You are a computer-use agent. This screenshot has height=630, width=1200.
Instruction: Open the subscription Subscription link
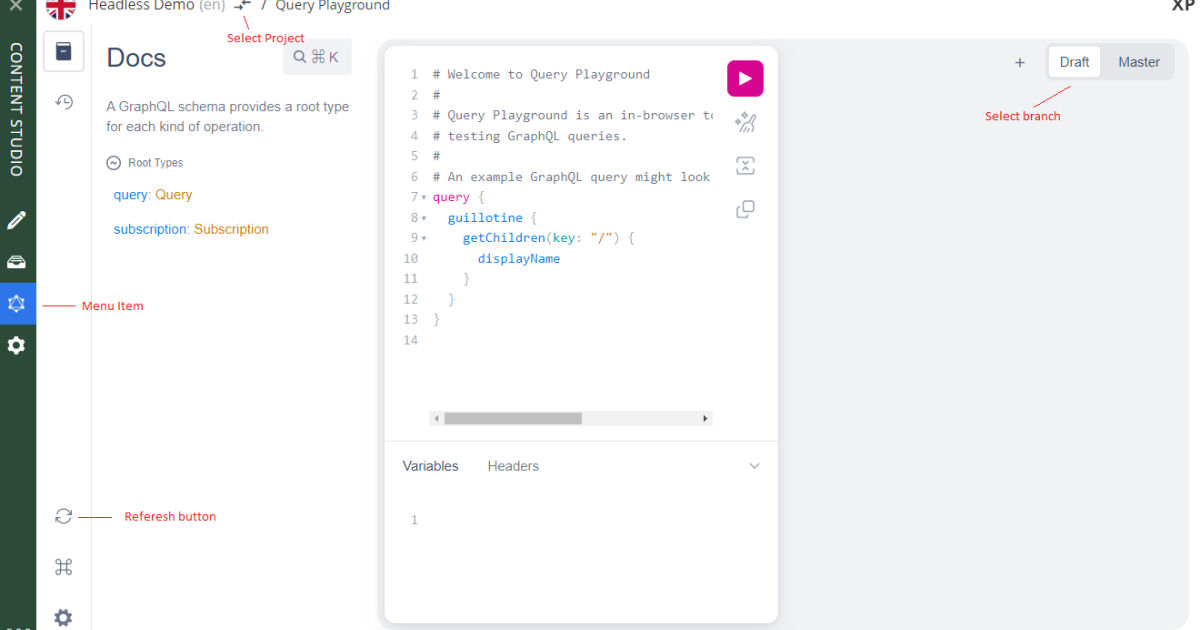click(191, 229)
